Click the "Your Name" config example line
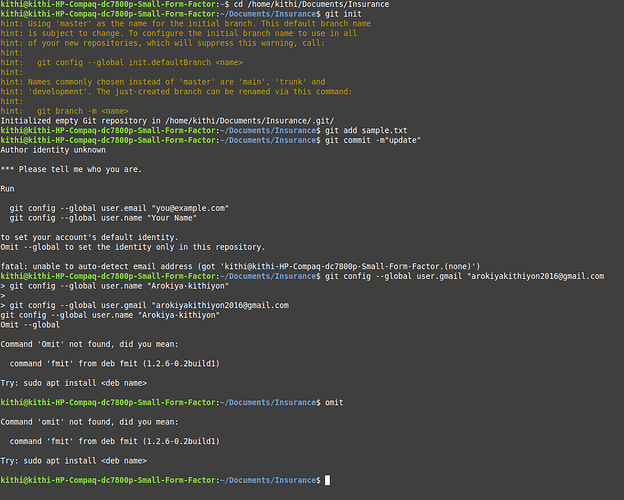 103,218
